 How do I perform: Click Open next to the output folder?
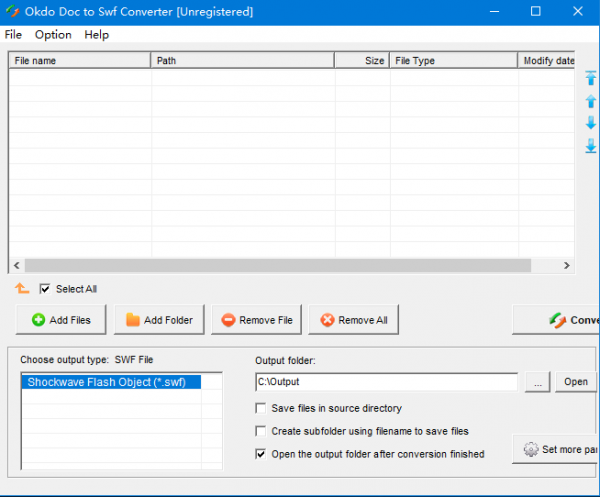pyautogui.click(x=576, y=382)
